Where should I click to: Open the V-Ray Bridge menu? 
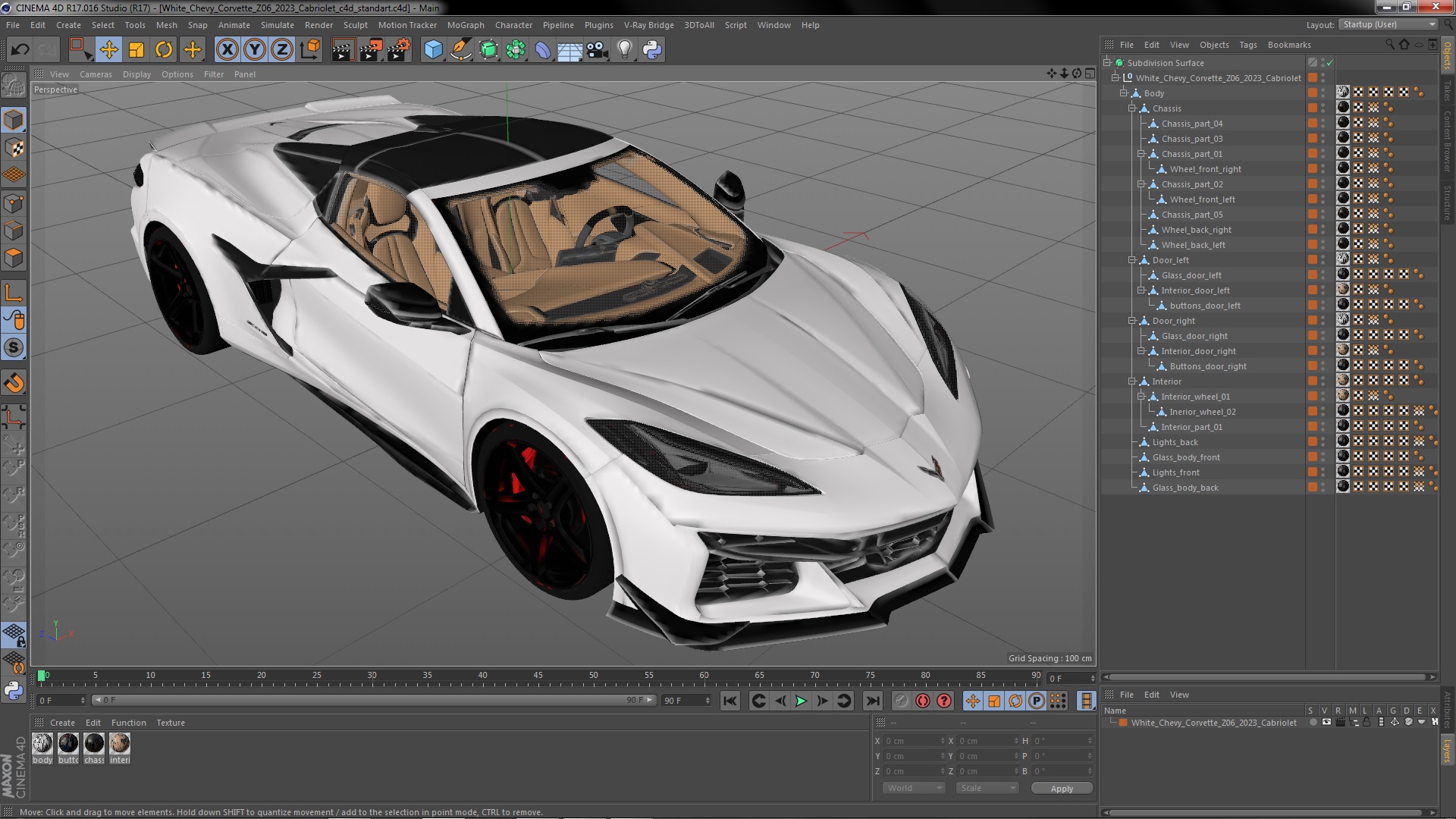coord(648,25)
